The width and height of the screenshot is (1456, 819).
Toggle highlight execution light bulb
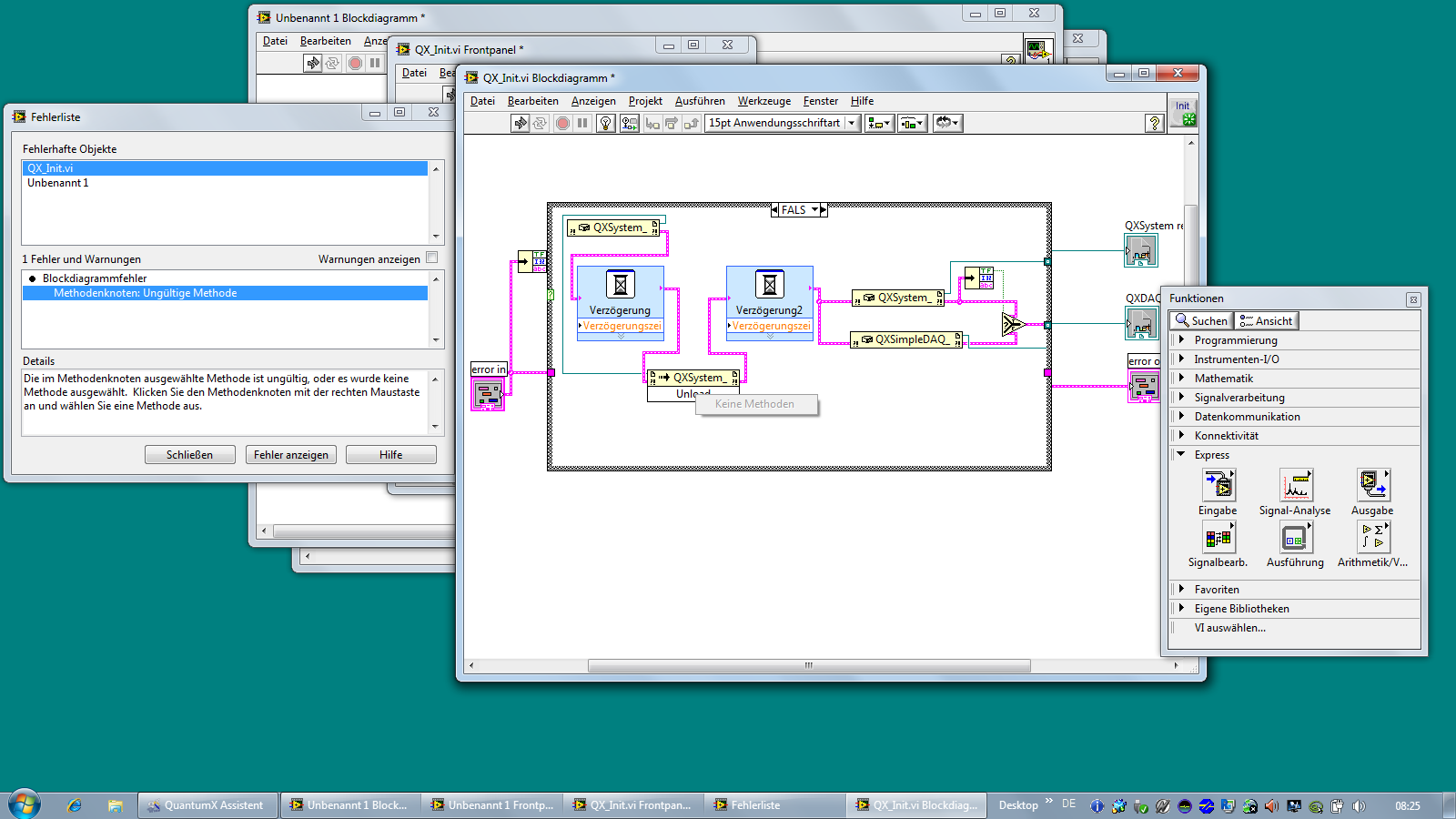[x=606, y=123]
